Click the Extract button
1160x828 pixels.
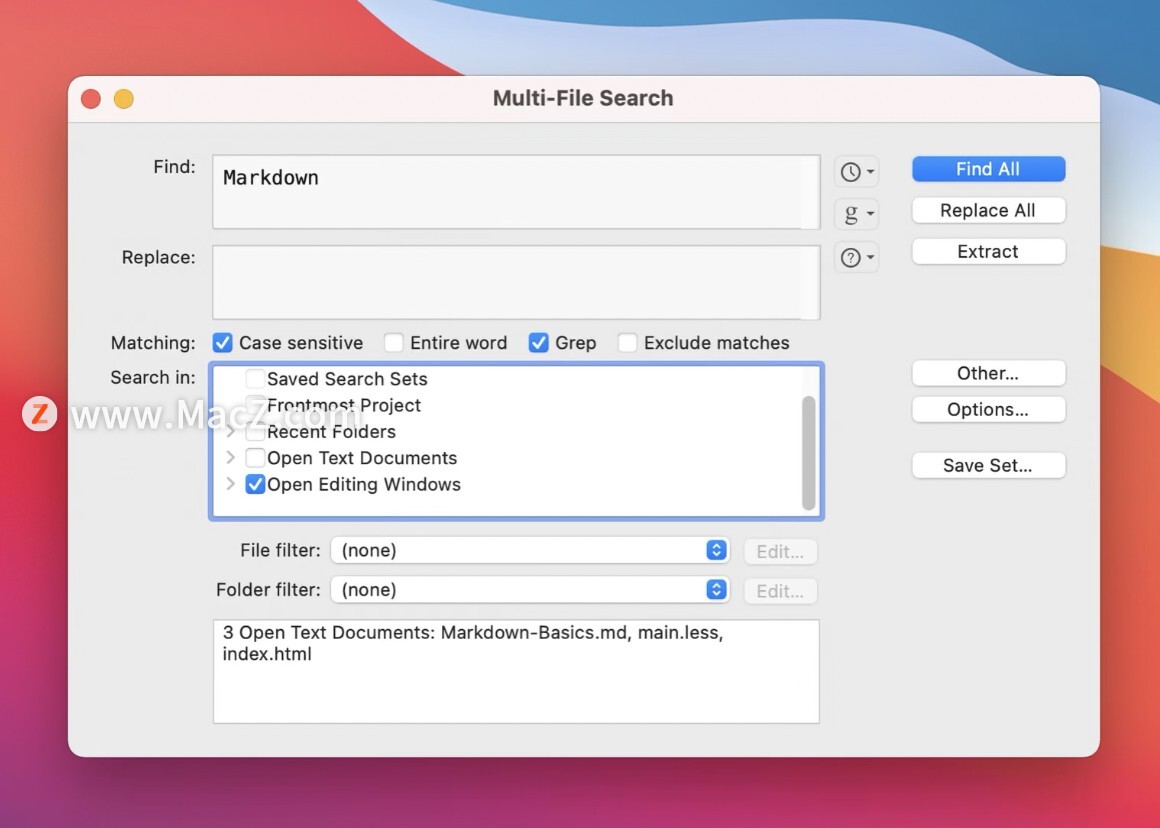(988, 252)
